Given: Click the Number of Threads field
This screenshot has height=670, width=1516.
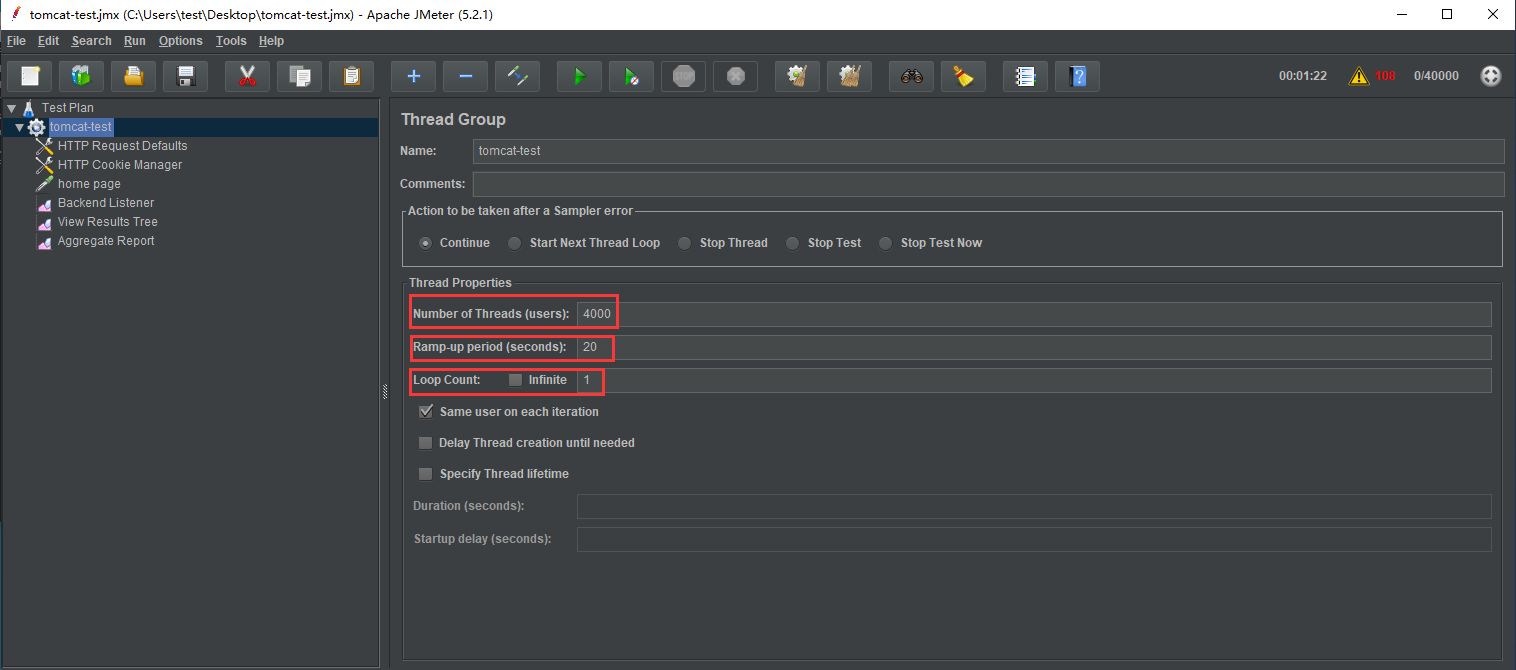Looking at the screenshot, I should [x=1034, y=314].
